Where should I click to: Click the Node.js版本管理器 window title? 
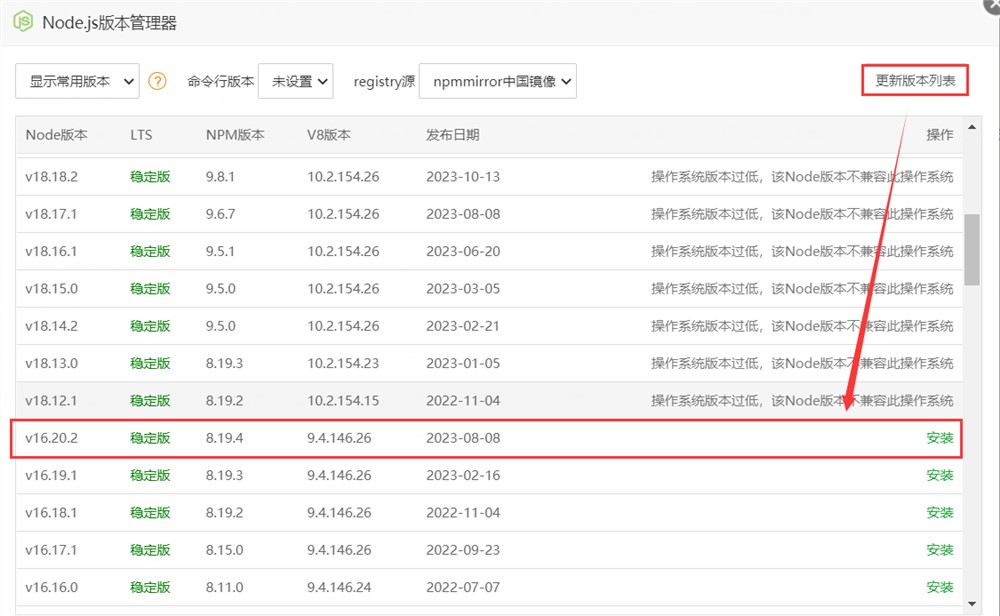click(109, 22)
